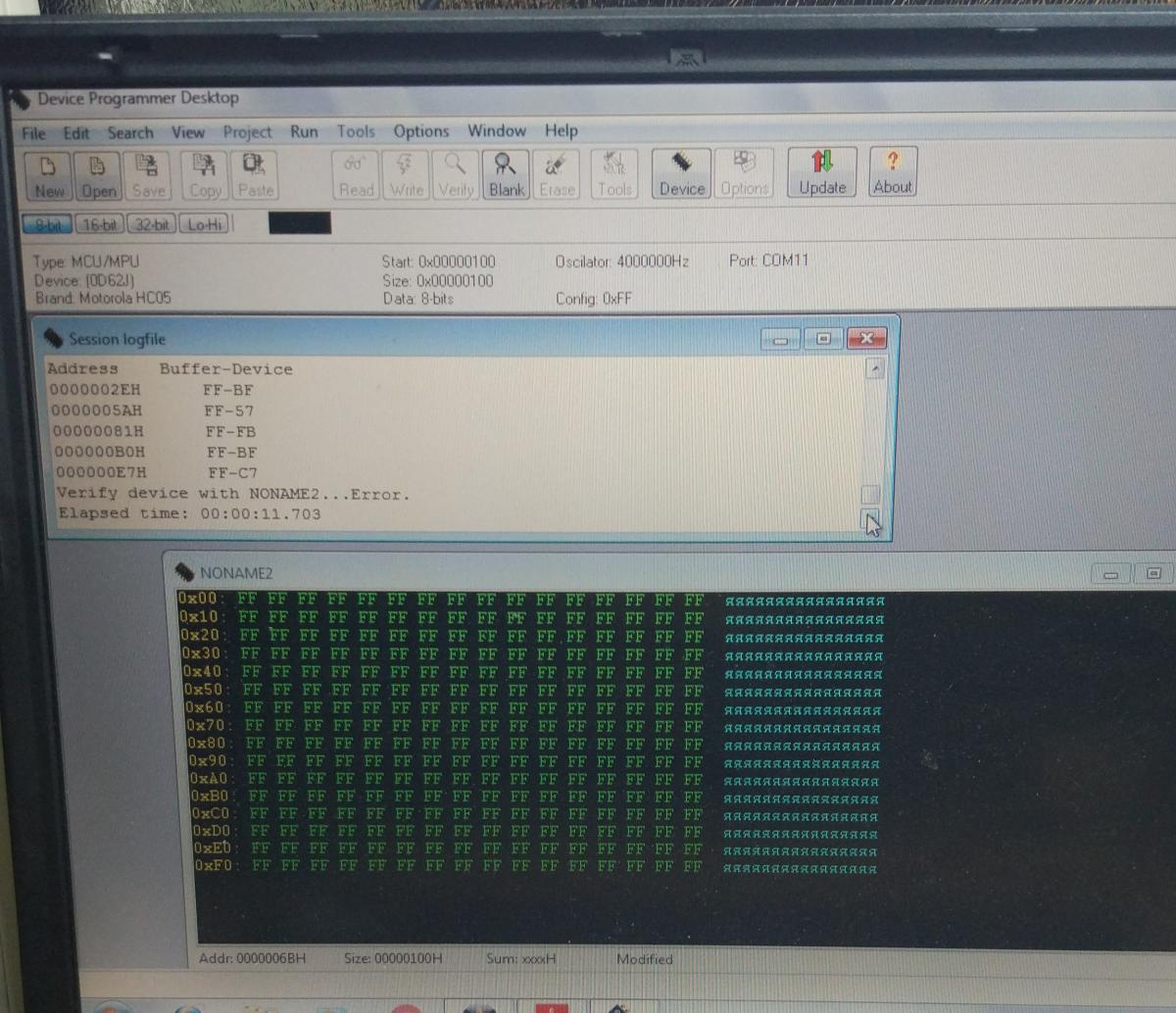Click 'Verify device with NONAME2...Error.' line
Screen dimensions: 1176x1013
(x=233, y=494)
